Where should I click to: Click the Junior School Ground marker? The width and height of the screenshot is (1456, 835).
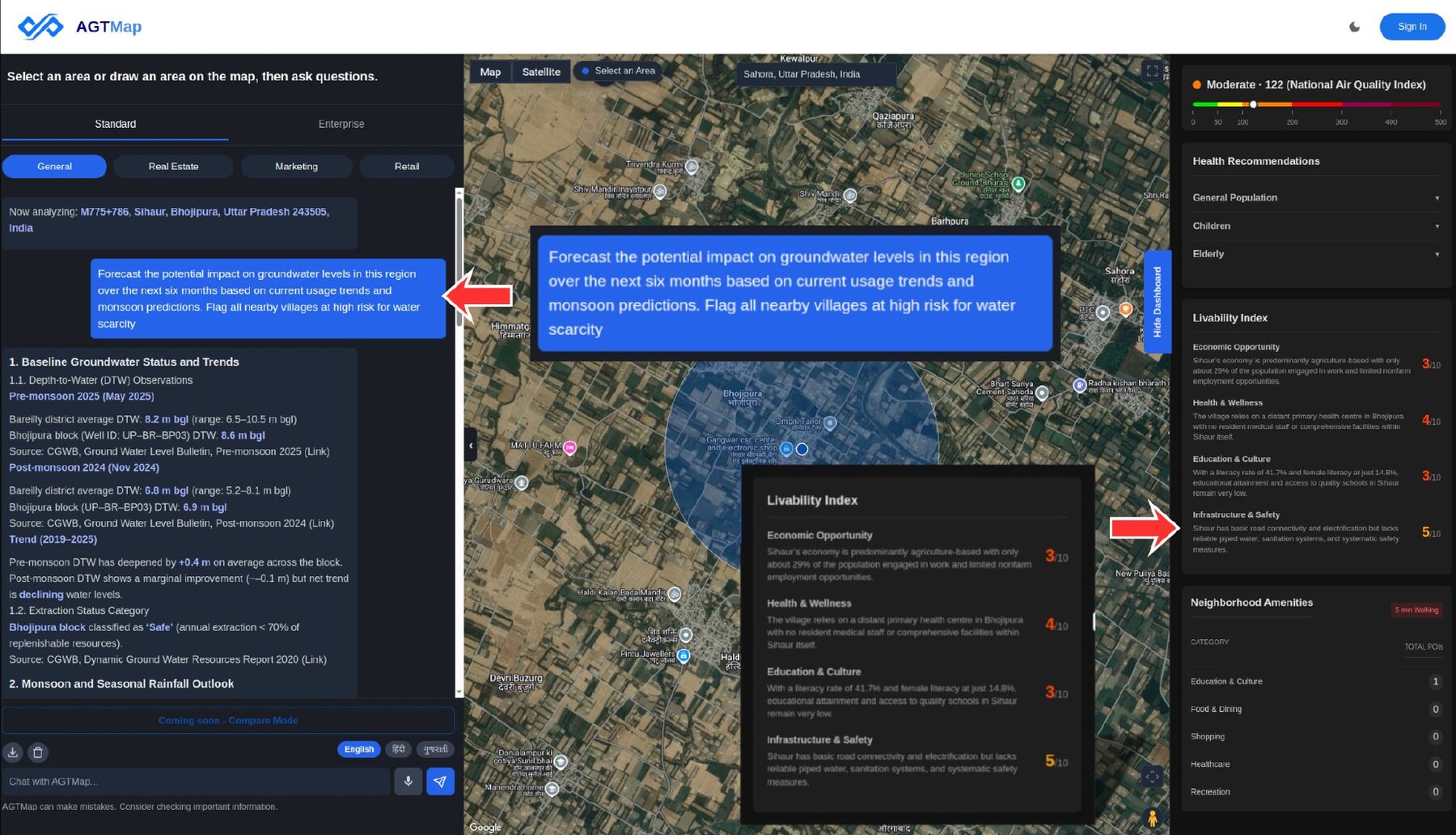[x=1018, y=184]
